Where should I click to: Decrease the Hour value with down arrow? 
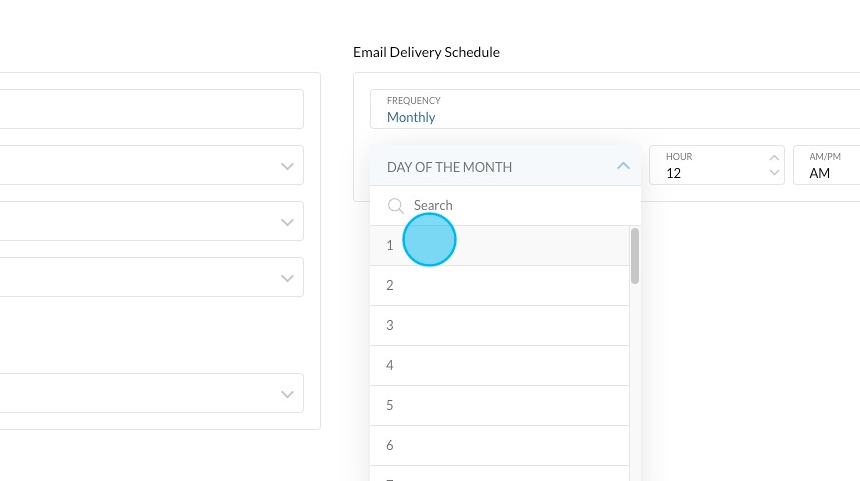click(x=774, y=173)
